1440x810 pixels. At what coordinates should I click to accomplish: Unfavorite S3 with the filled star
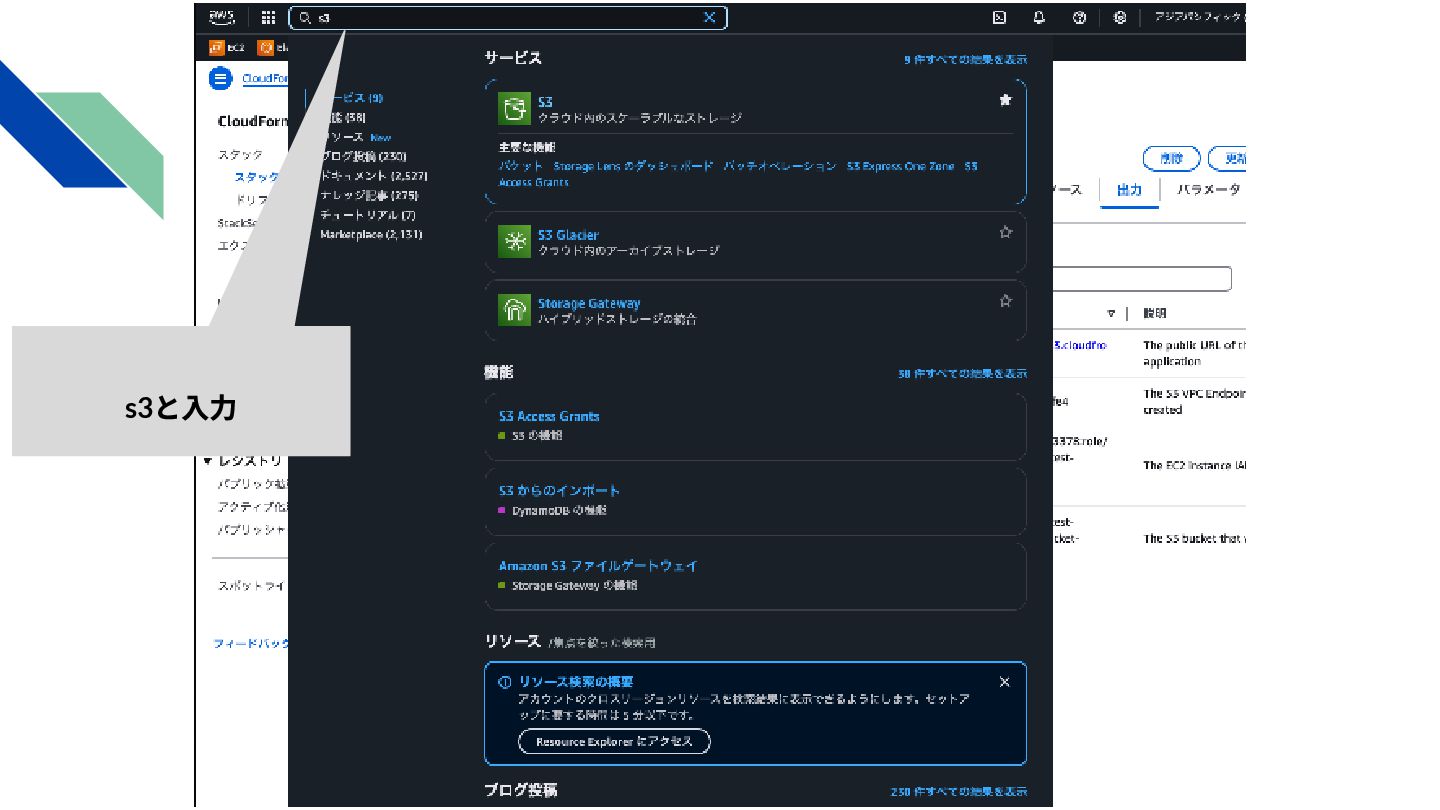[x=1005, y=99]
